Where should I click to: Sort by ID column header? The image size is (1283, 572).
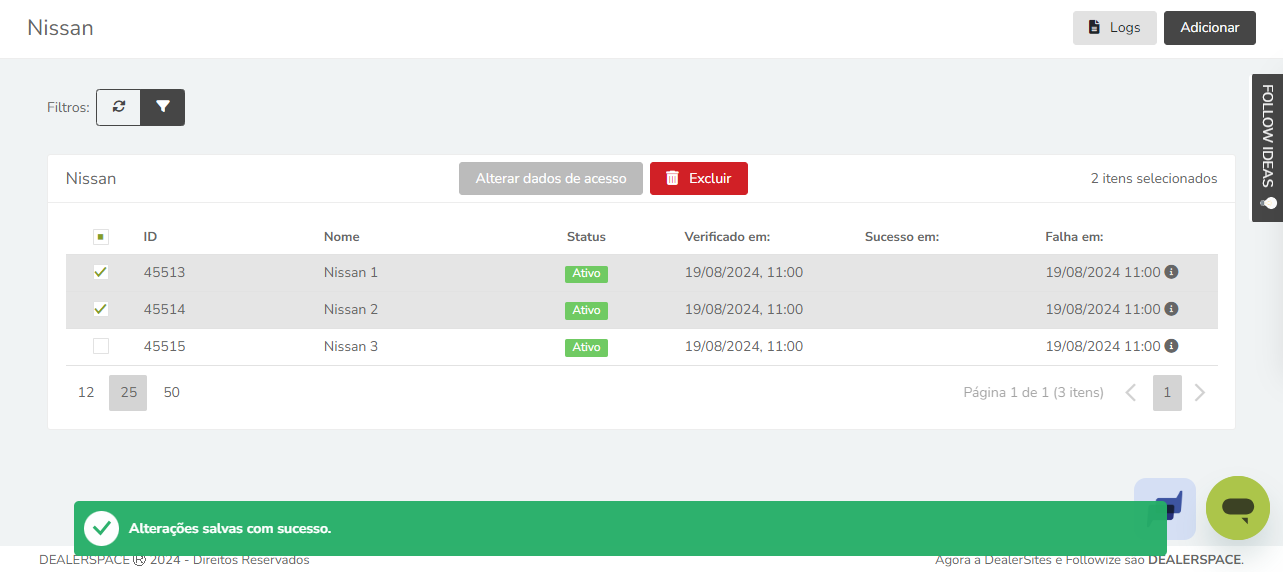pos(150,237)
